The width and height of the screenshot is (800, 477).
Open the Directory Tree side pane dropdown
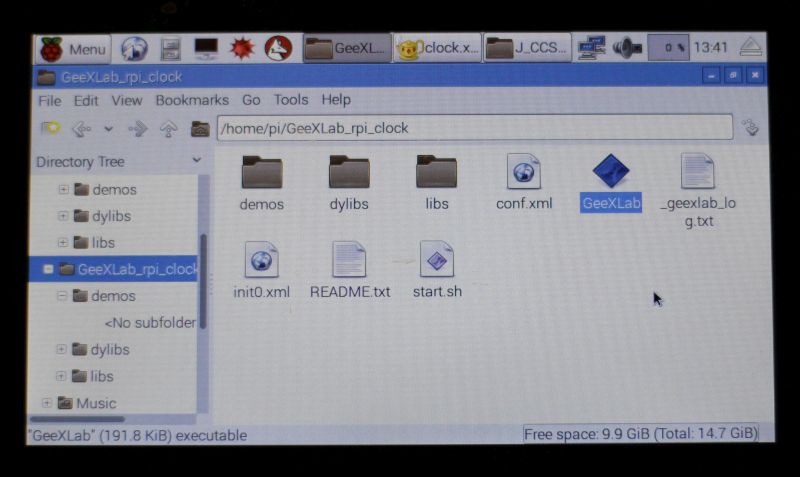[196, 161]
